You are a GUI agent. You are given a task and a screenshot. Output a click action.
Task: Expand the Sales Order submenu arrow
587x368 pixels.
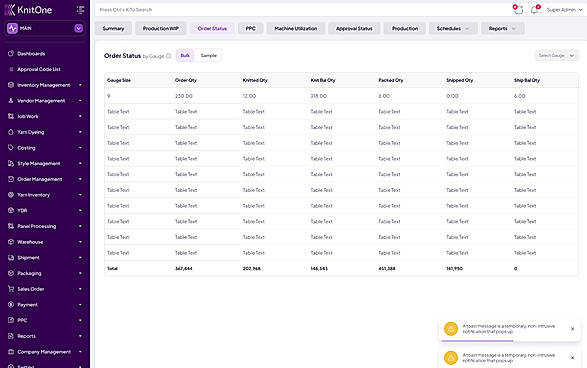pyautogui.click(x=80, y=289)
